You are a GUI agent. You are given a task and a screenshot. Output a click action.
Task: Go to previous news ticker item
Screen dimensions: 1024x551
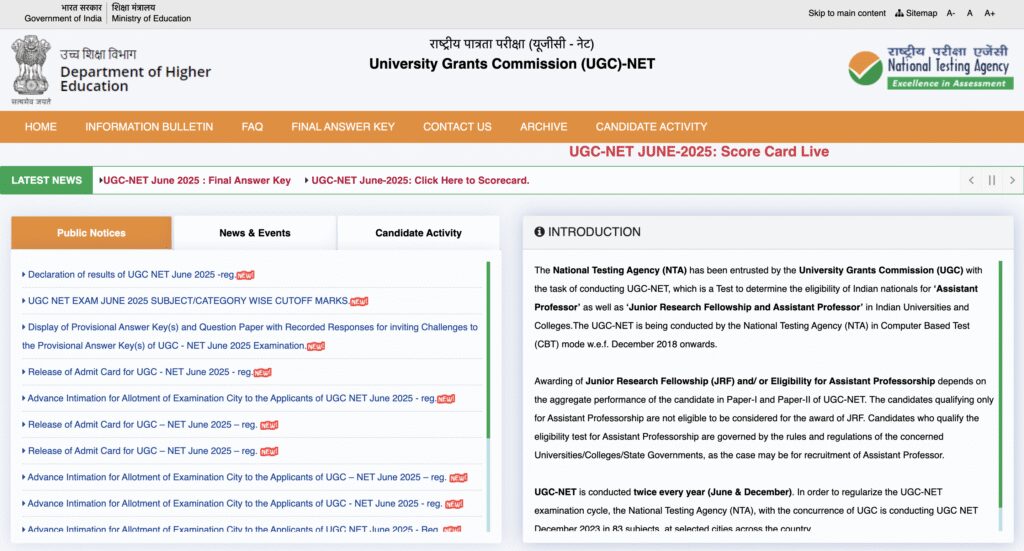click(971, 180)
